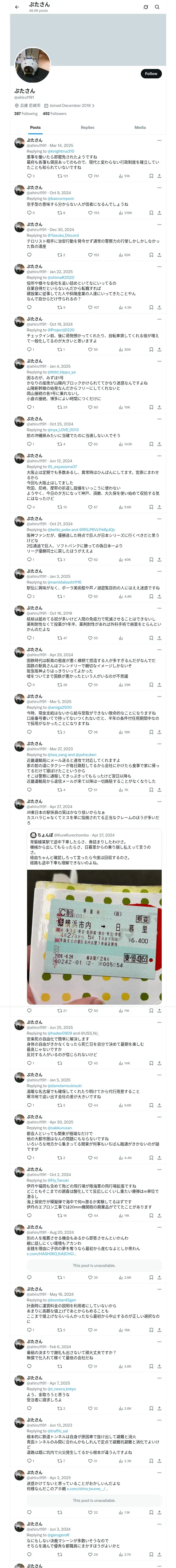The width and height of the screenshot is (176, 1568).
Task: Click the back arrow in header
Action: click(x=17, y=7)
